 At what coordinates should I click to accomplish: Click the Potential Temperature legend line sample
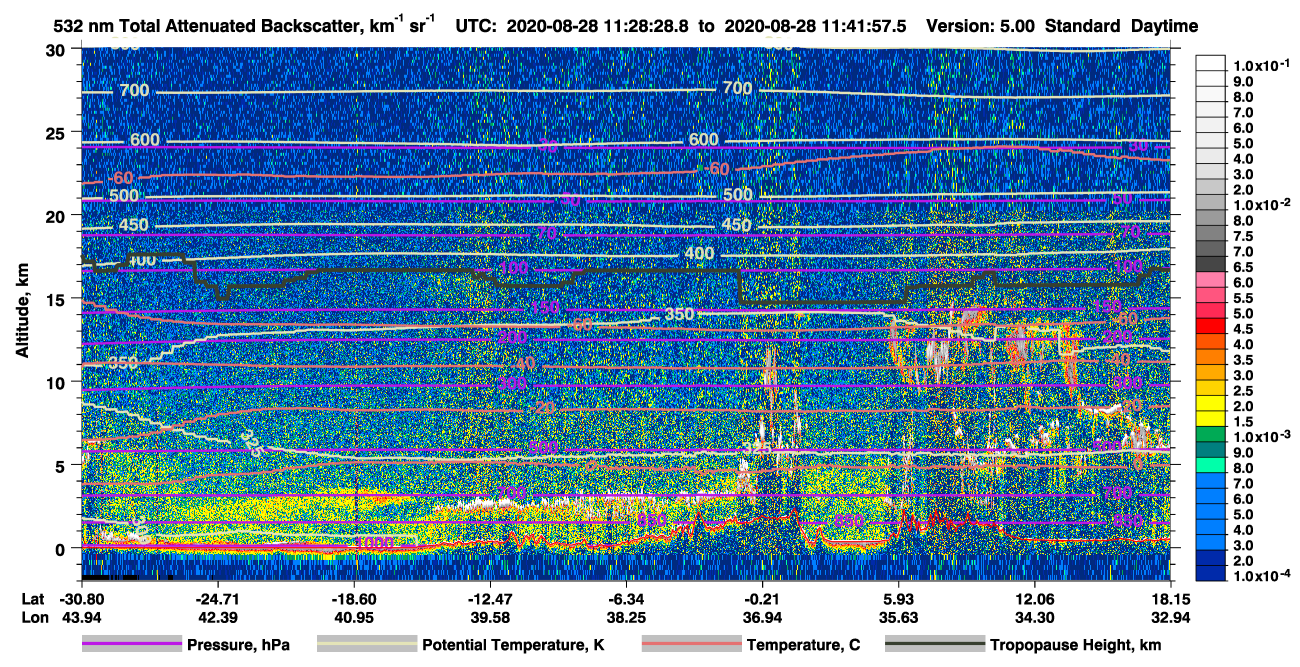366,645
